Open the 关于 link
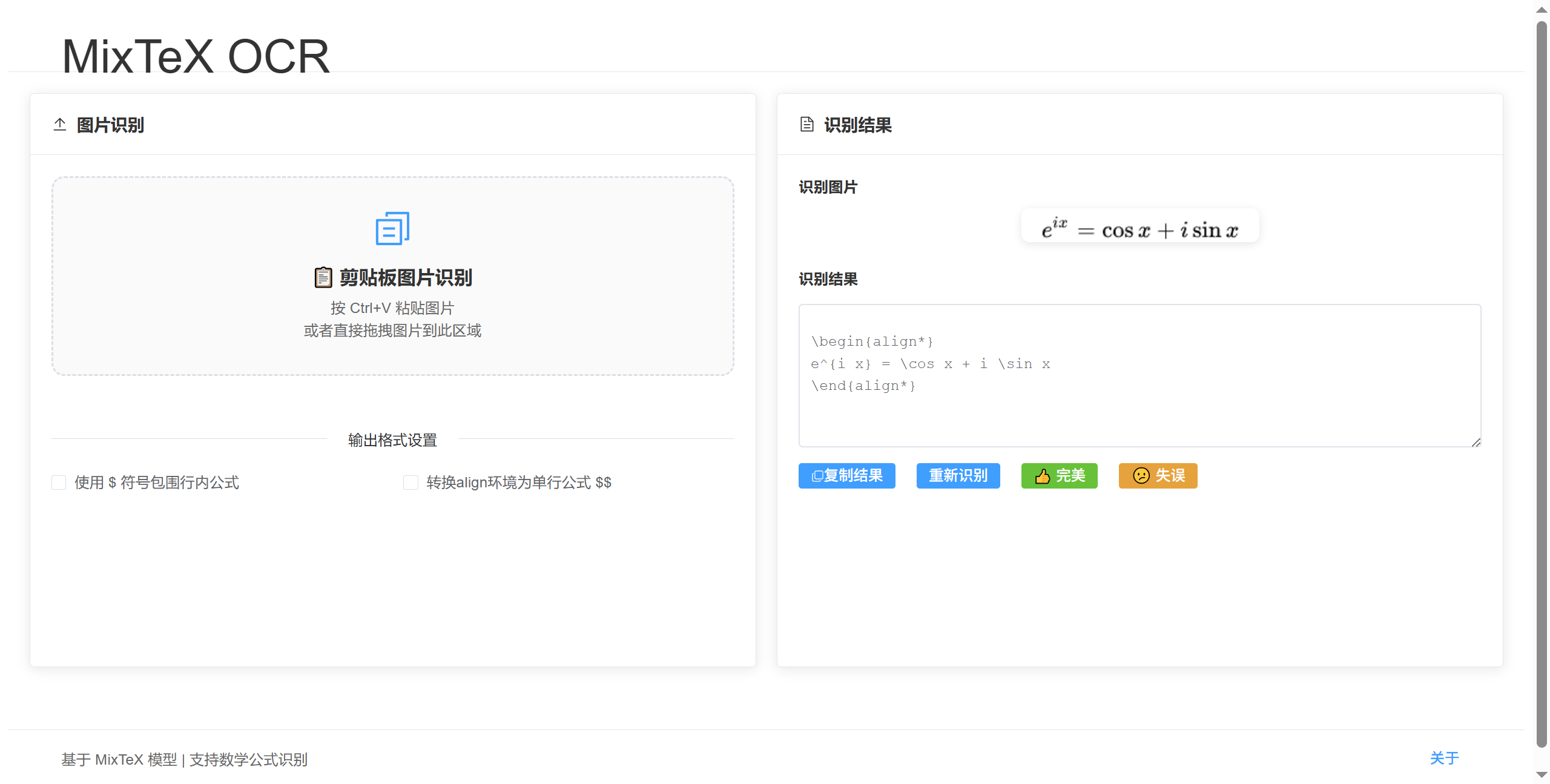This screenshot has height=784, width=1550. click(x=1445, y=758)
